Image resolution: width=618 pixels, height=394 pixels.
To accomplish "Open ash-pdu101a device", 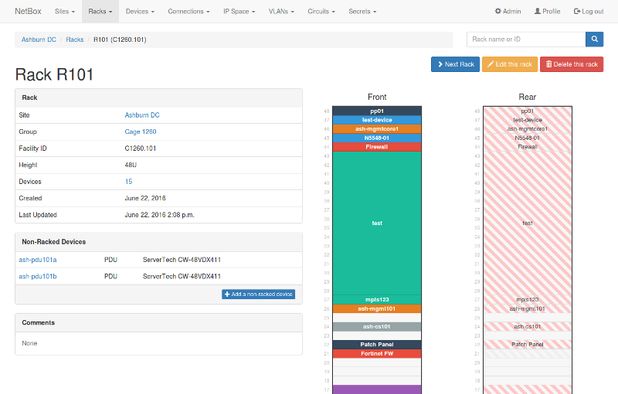I will tap(38, 260).
